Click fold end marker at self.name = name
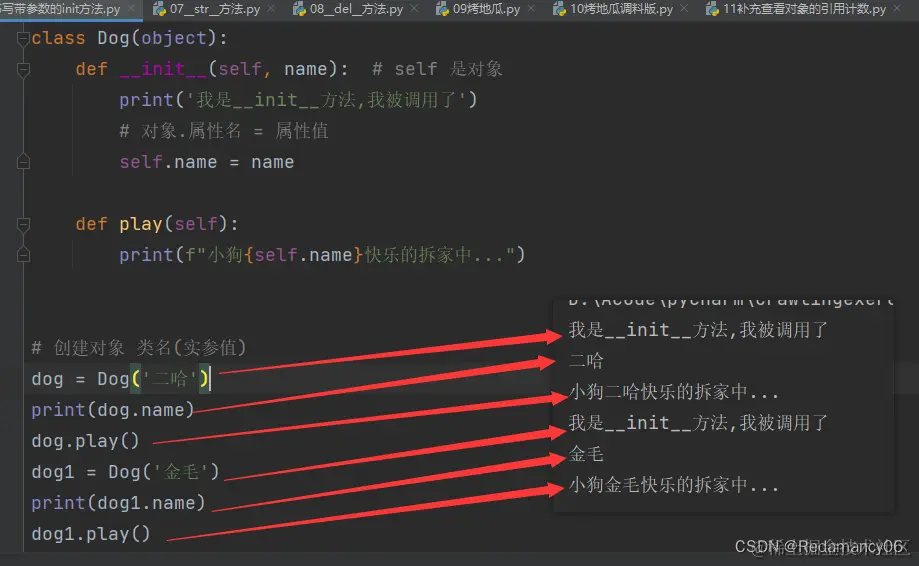This screenshot has height=566, width=919. (x=23, y=162)
